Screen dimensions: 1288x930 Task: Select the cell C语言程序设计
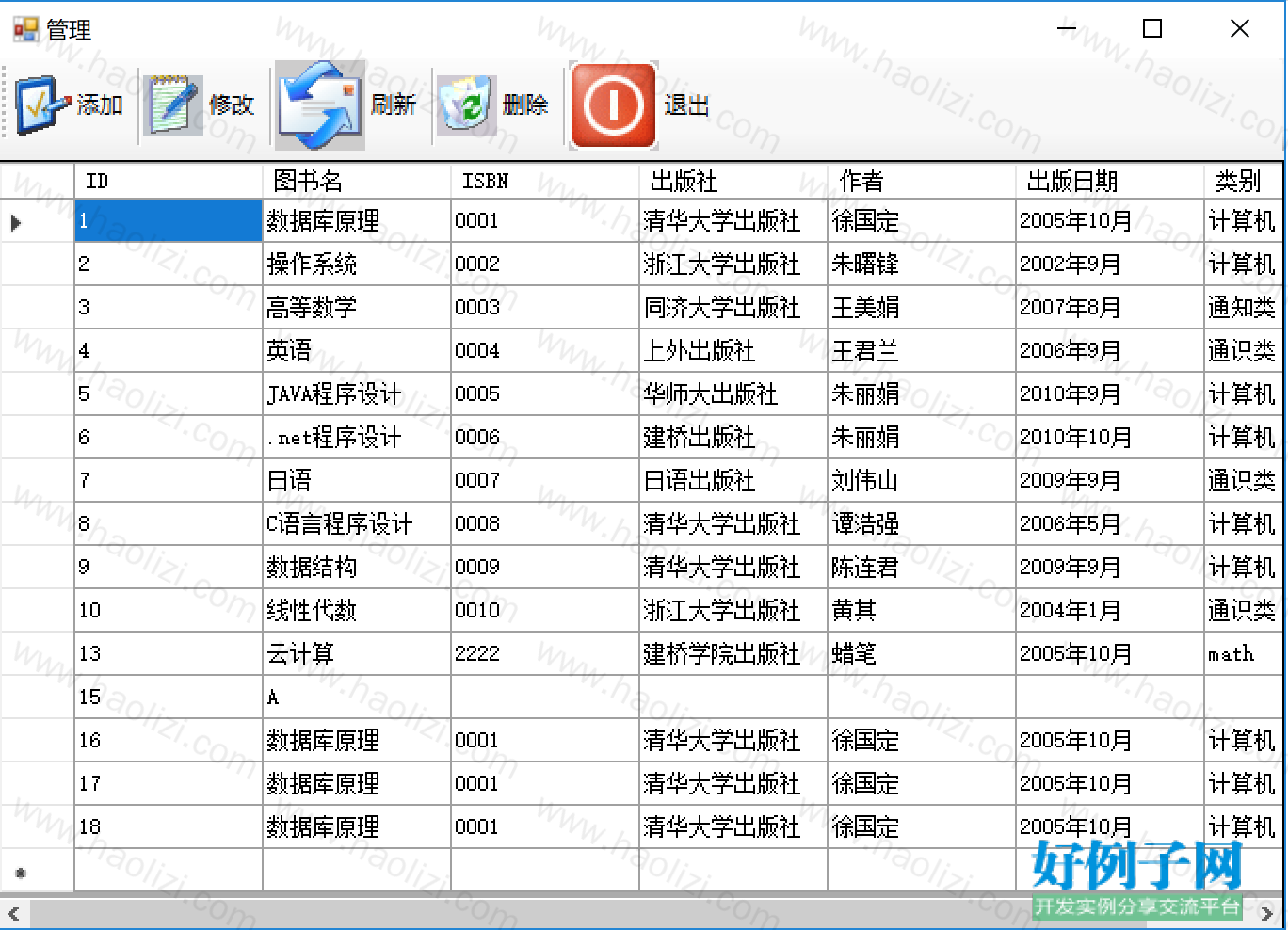point(357,524)
